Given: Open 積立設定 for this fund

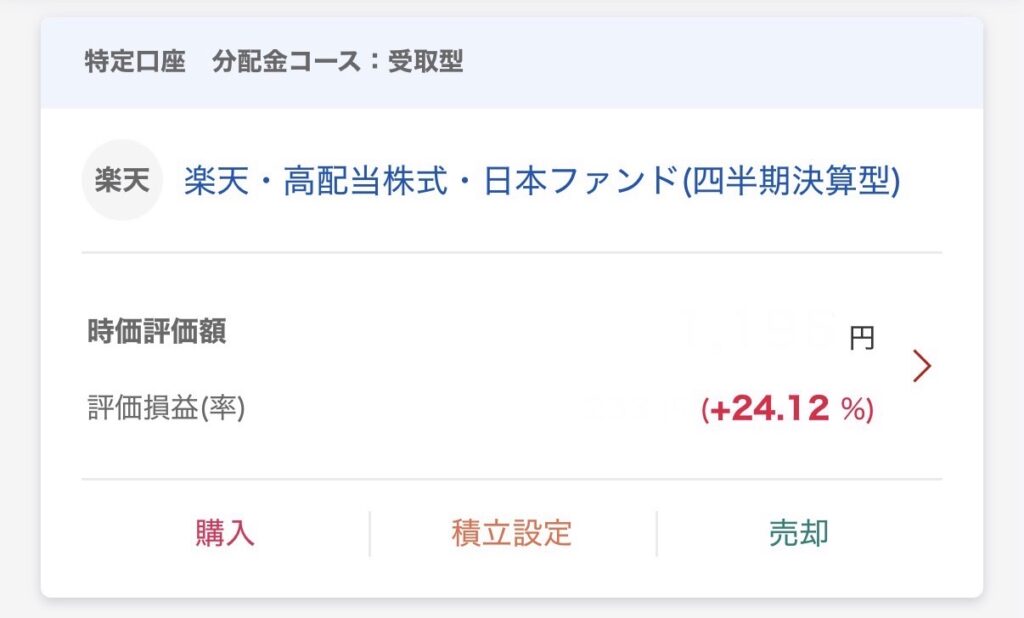Looking at the screenshot, I should point(512,533).
